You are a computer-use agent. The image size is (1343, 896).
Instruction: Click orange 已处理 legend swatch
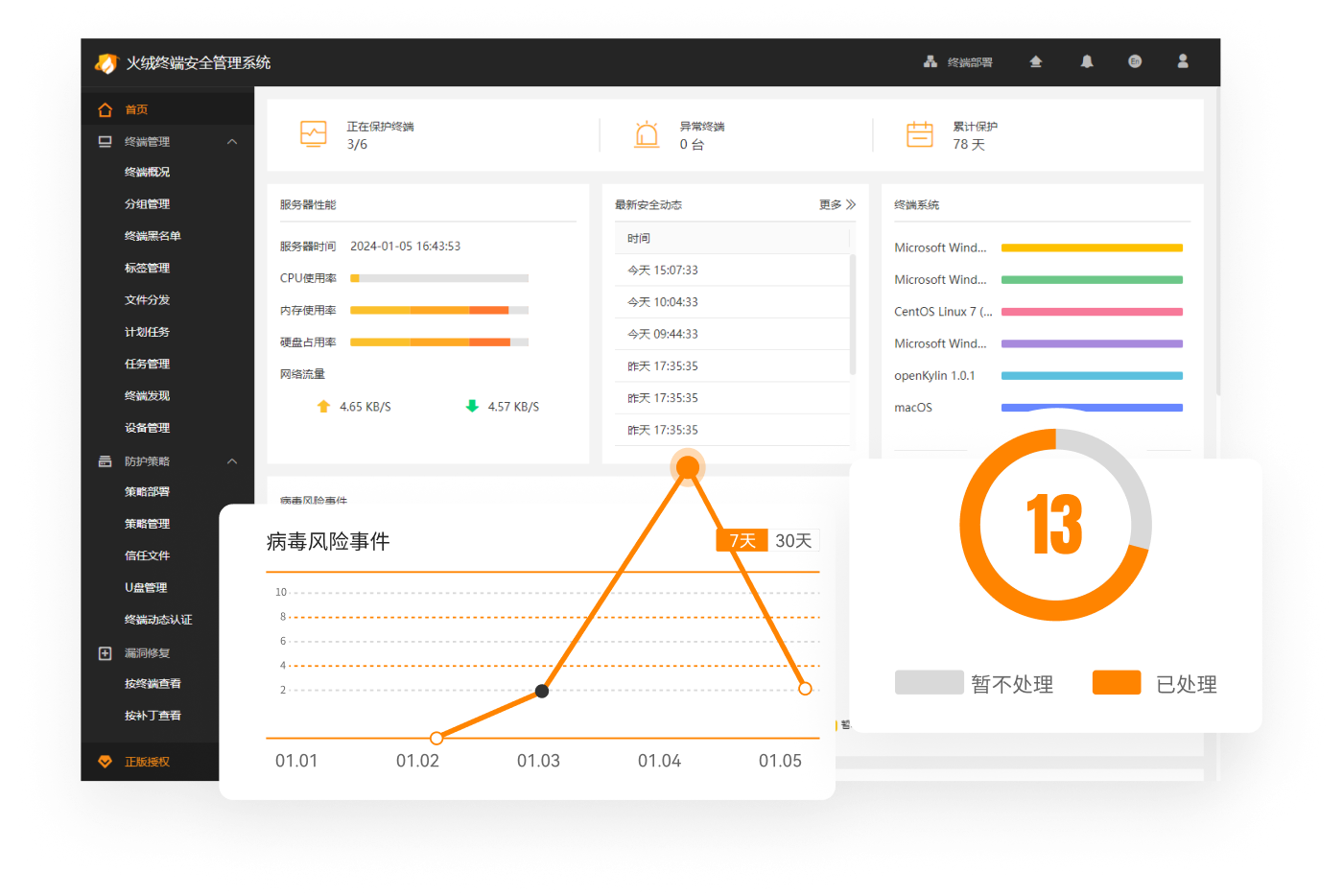point(1117,682)
